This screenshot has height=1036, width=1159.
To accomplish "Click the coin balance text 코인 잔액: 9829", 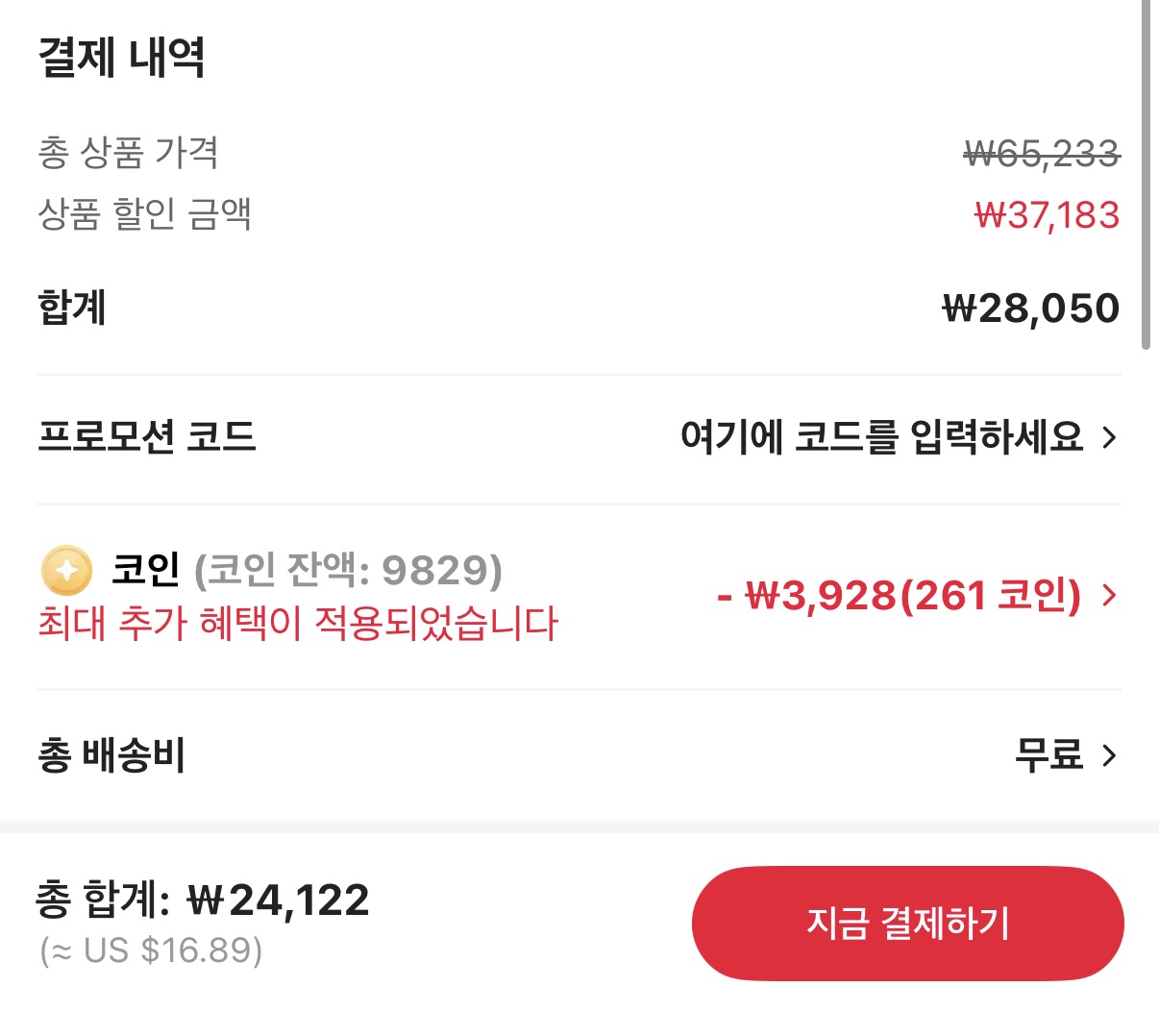I will pyautogui.click(x=344, y=569).
